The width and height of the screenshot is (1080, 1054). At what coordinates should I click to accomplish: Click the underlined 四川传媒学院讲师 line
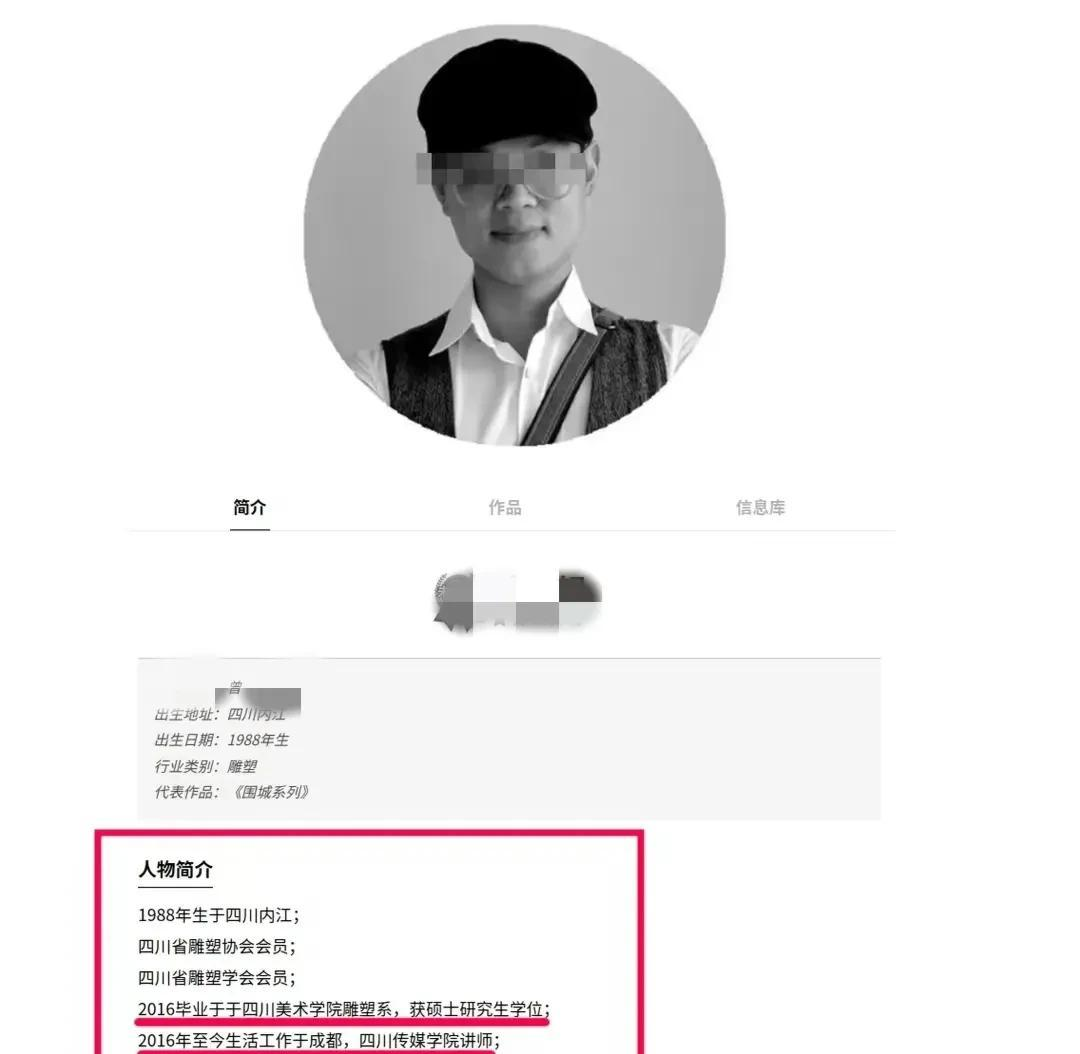pos(318,1040)
